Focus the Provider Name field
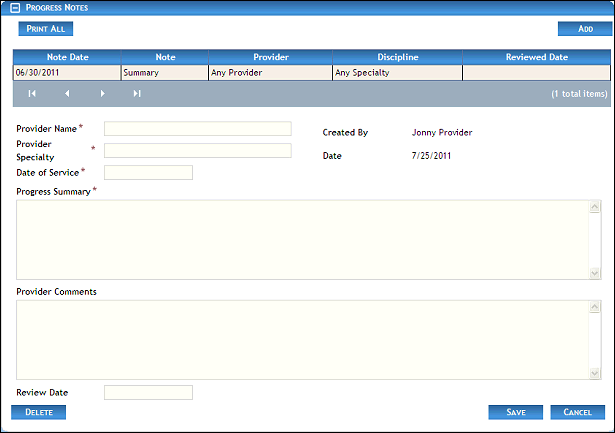615x433 pixels. pos(197,128)
